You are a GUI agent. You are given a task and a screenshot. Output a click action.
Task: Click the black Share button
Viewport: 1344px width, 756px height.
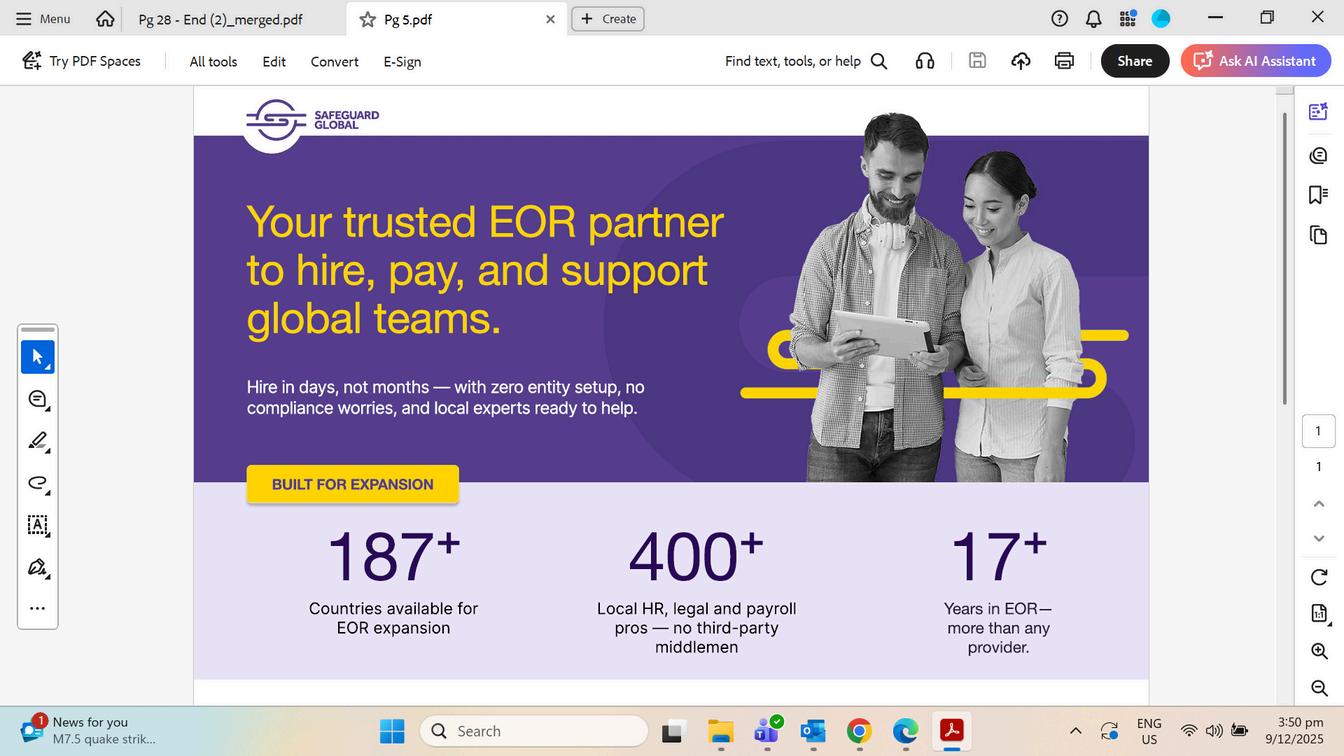coord(1135,61)
